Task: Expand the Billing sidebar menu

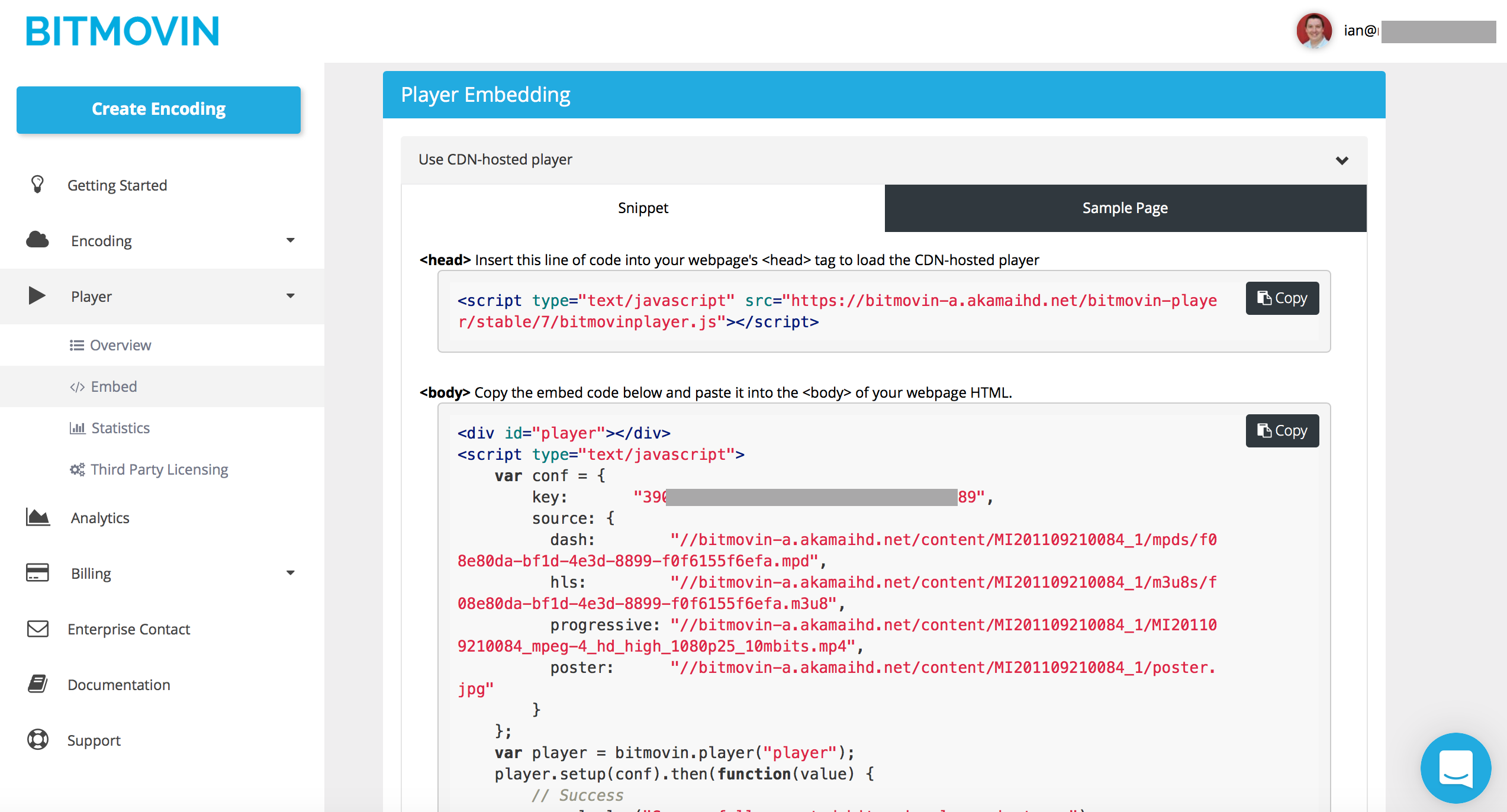Action: pyautogui.click(x=291, y=572)
